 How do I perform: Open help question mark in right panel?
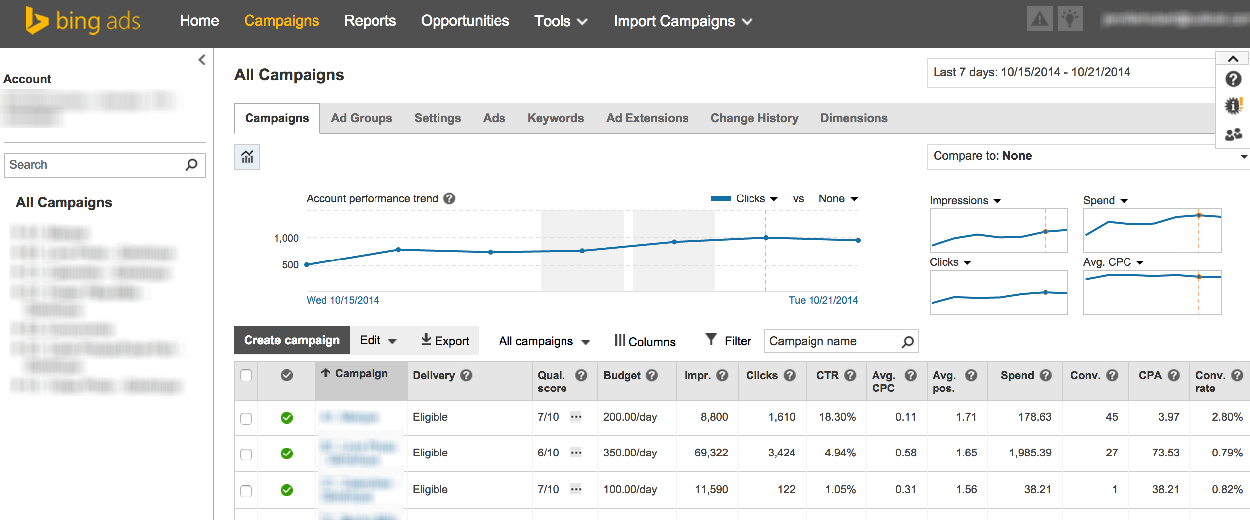(x=1233, y=79)
